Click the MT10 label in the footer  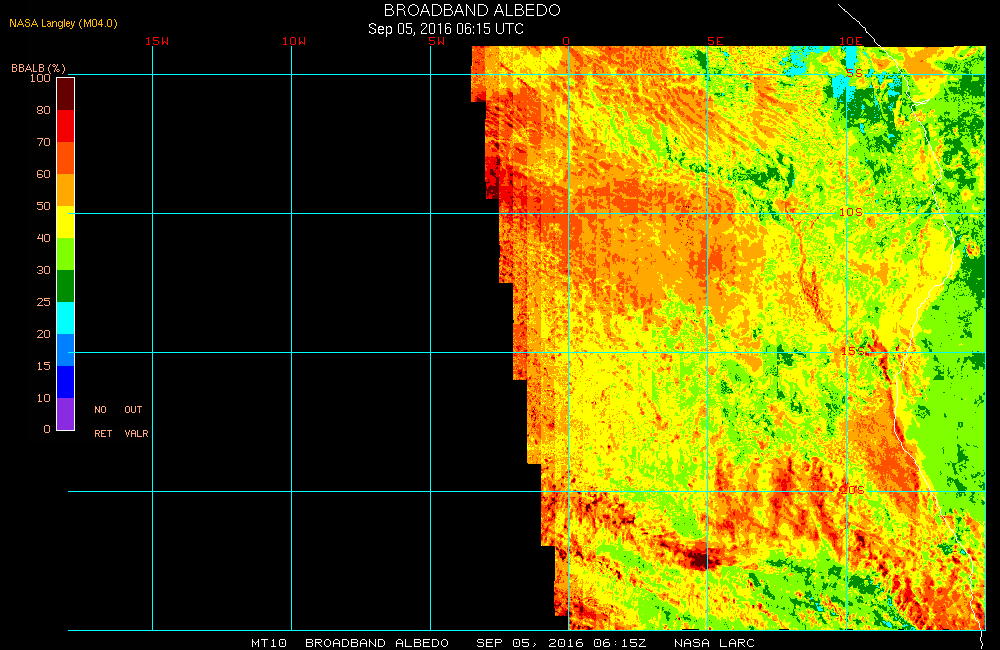click(269, 643)
